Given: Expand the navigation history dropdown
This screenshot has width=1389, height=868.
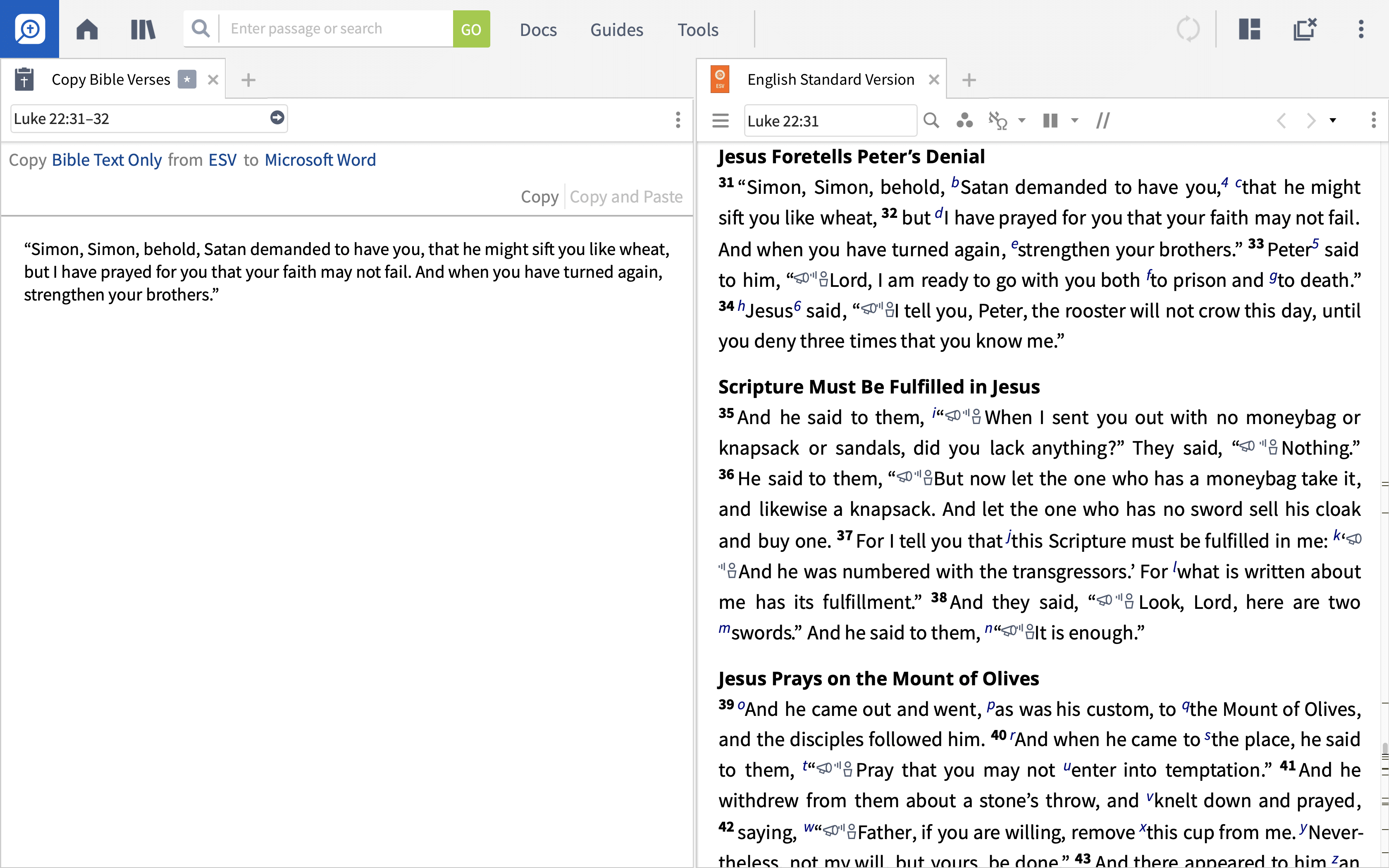Looking at the screenshot, I should (1333, 121).
